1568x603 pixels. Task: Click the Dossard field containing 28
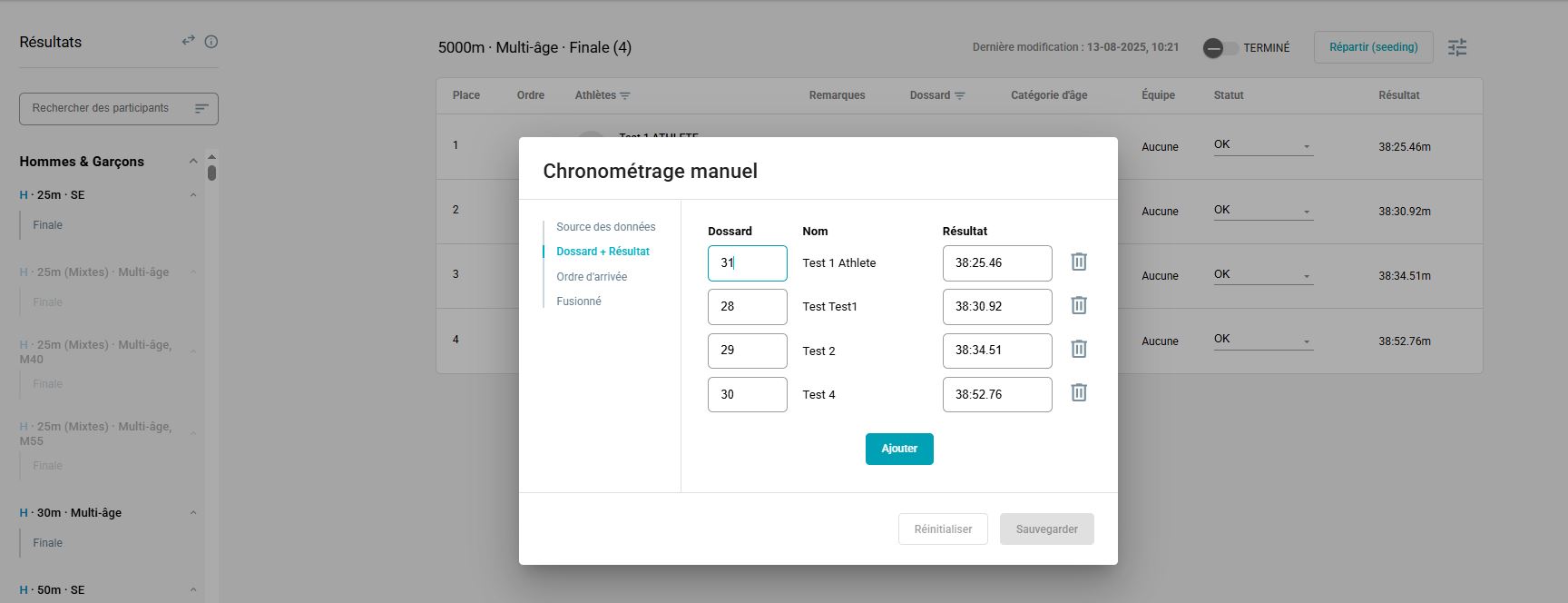[748, 307]
